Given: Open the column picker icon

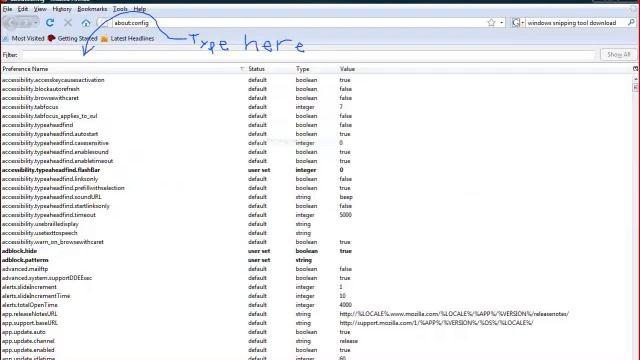Looking at the screenshot, I should tap(636, 69).
